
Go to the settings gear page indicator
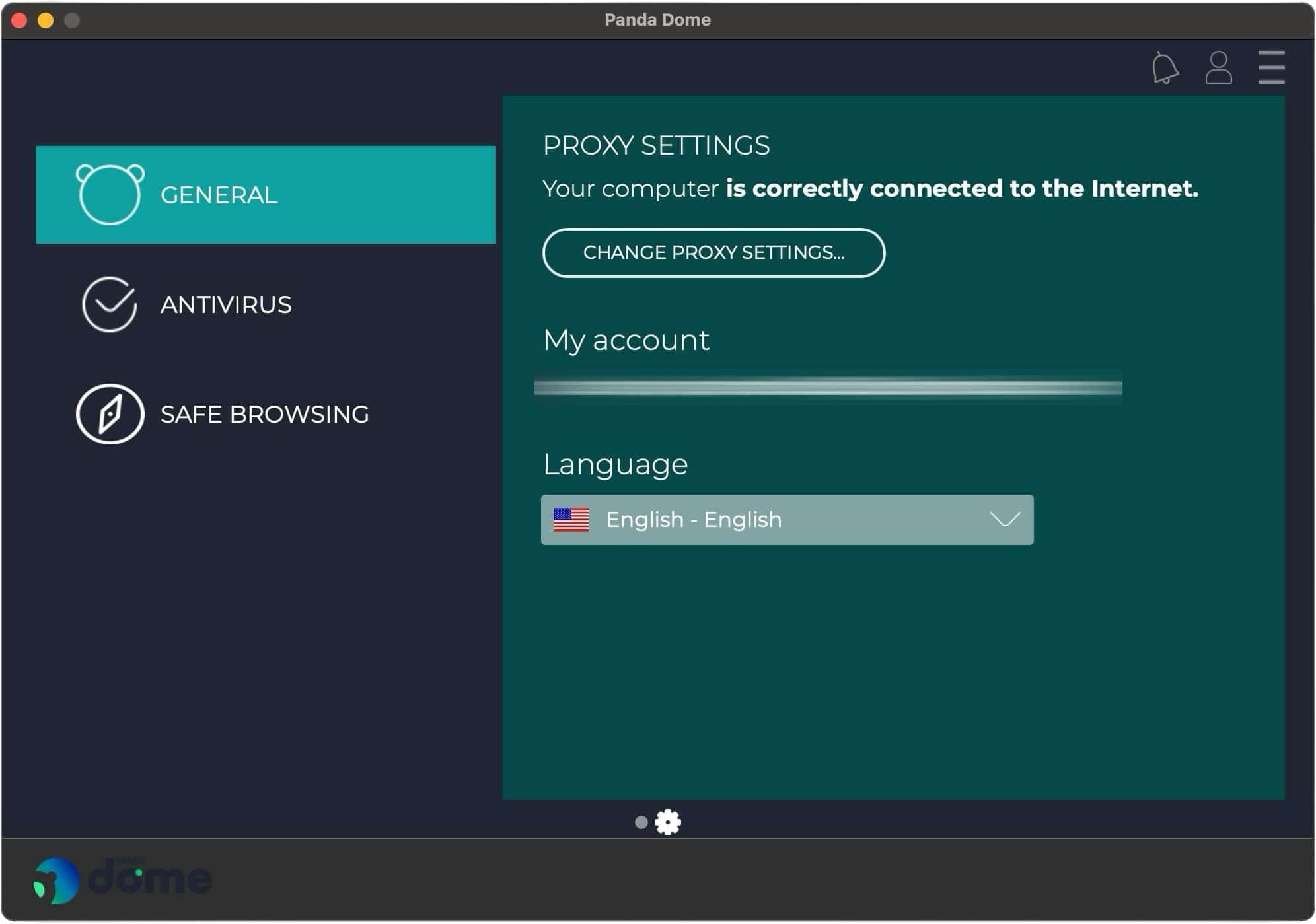coord(668,822)
